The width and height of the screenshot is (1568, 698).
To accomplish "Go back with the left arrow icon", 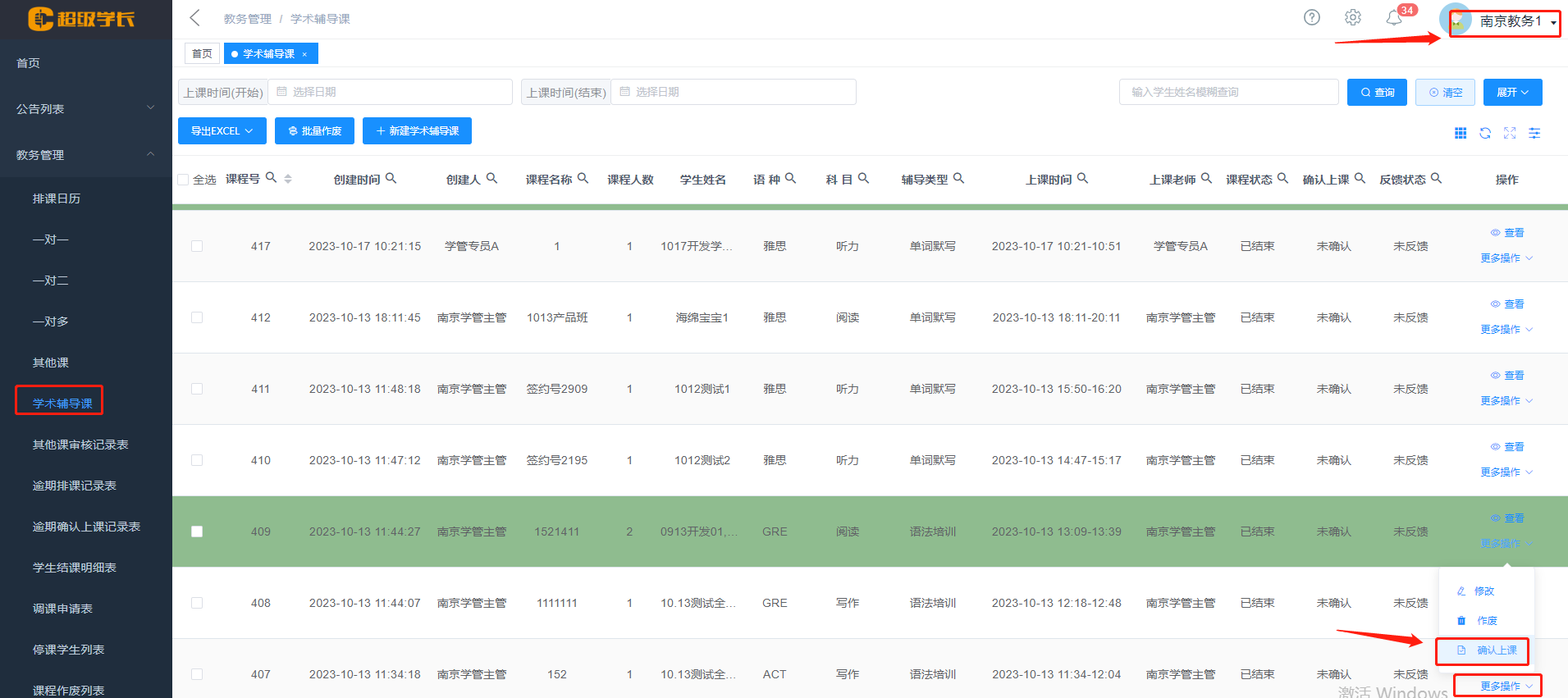I will pos(194,18).
